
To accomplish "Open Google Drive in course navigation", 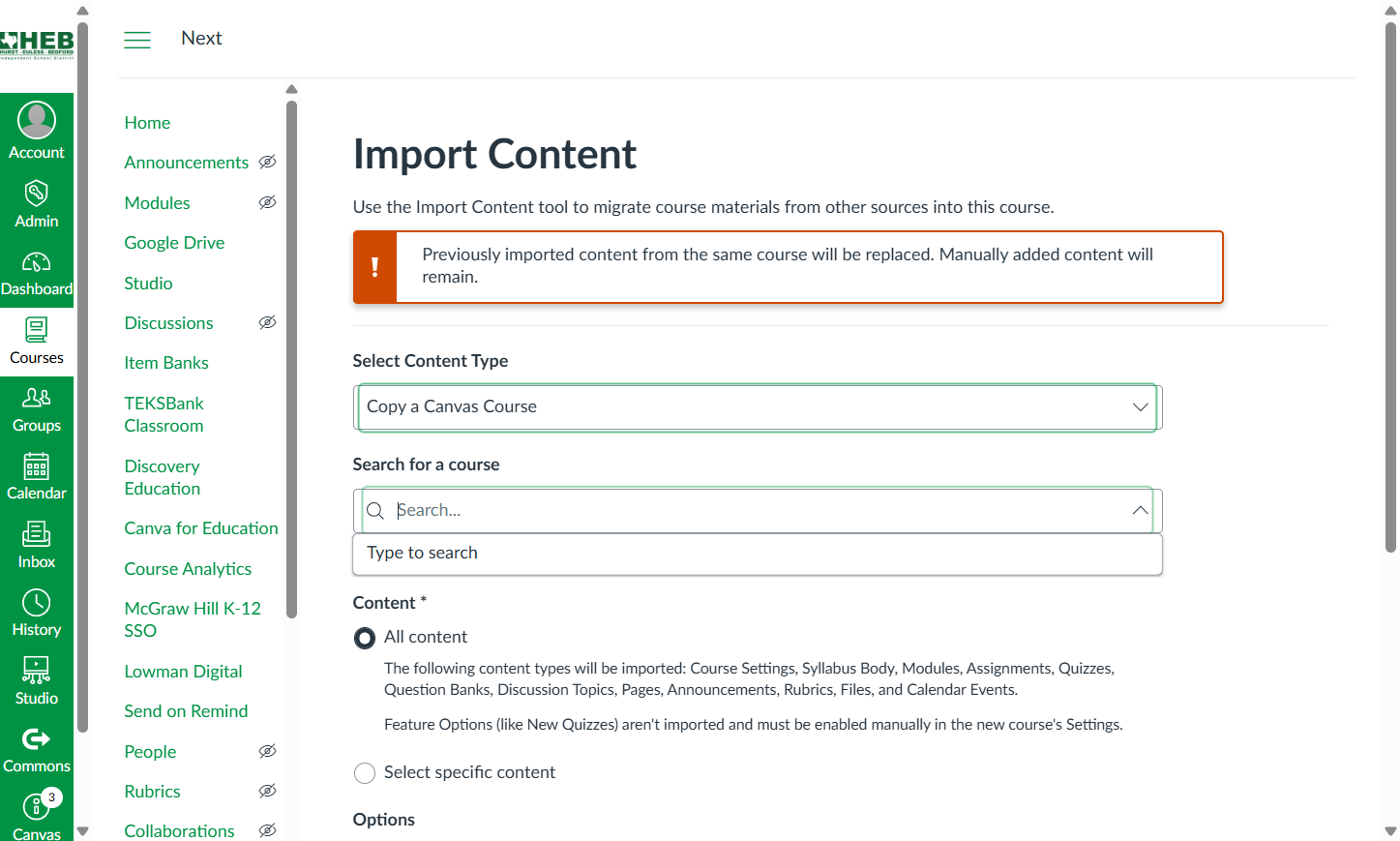I will point(174,243).
